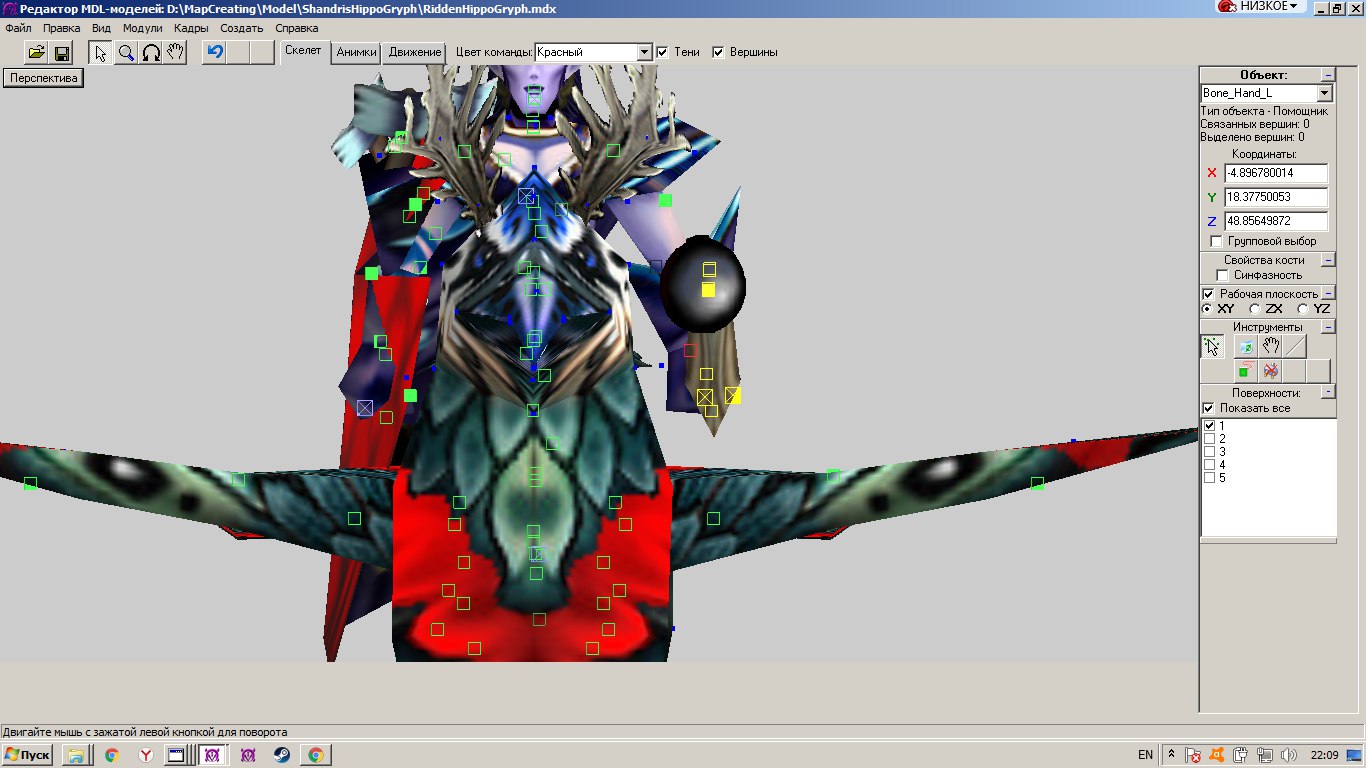This screenshot has width=1366, height=768.
Task: Open the Вид menu
Action: pyautogui.click(x=101, y=28)
